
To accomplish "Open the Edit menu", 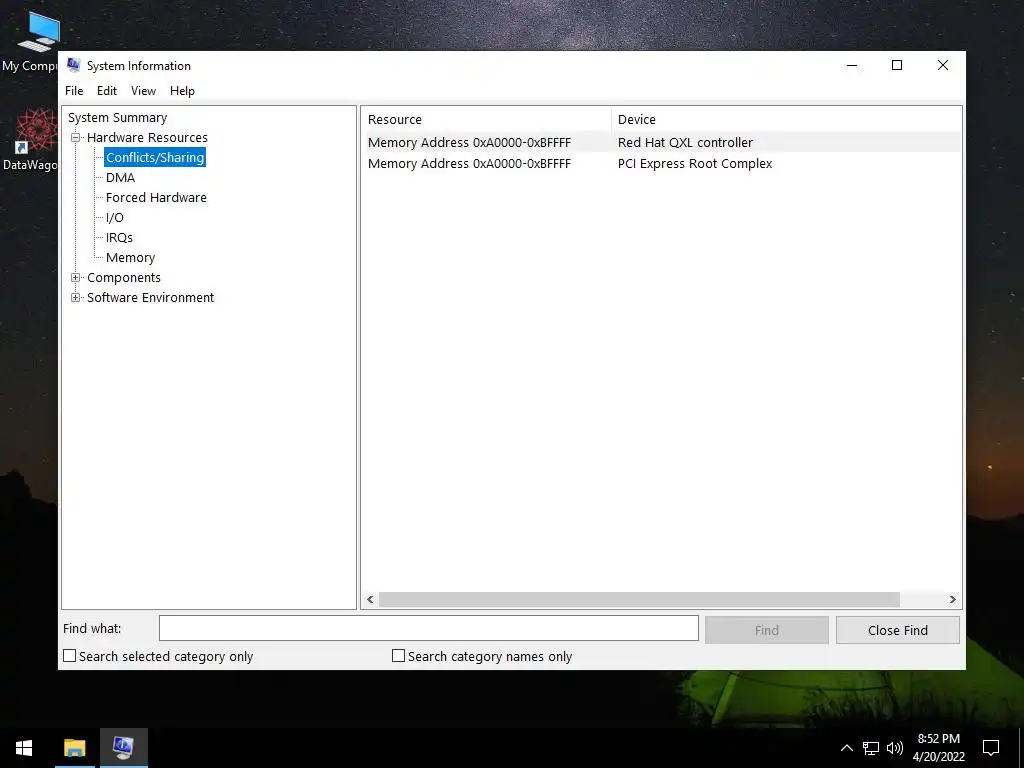I will 106,91.
